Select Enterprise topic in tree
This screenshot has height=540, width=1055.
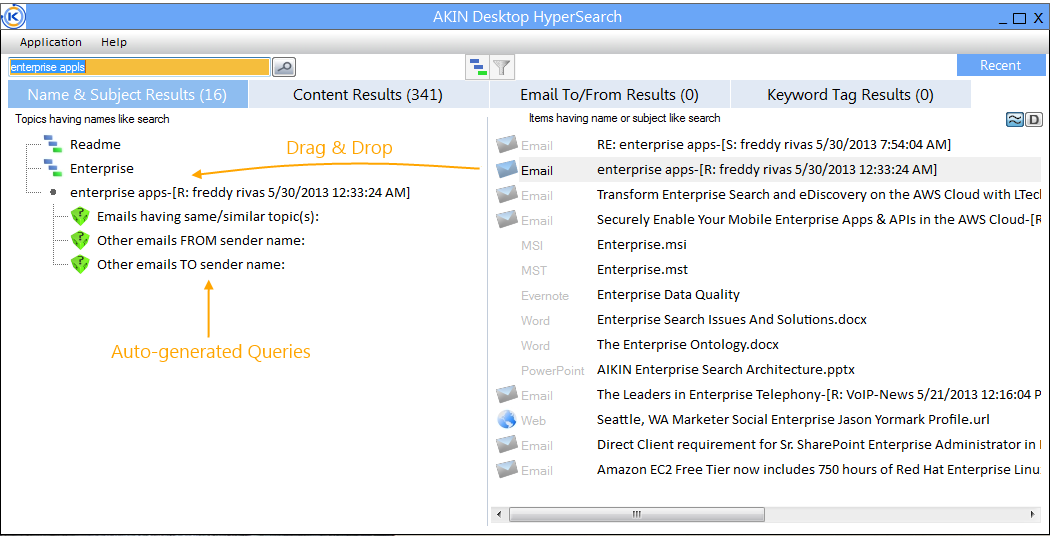click(x=102, y=169)
